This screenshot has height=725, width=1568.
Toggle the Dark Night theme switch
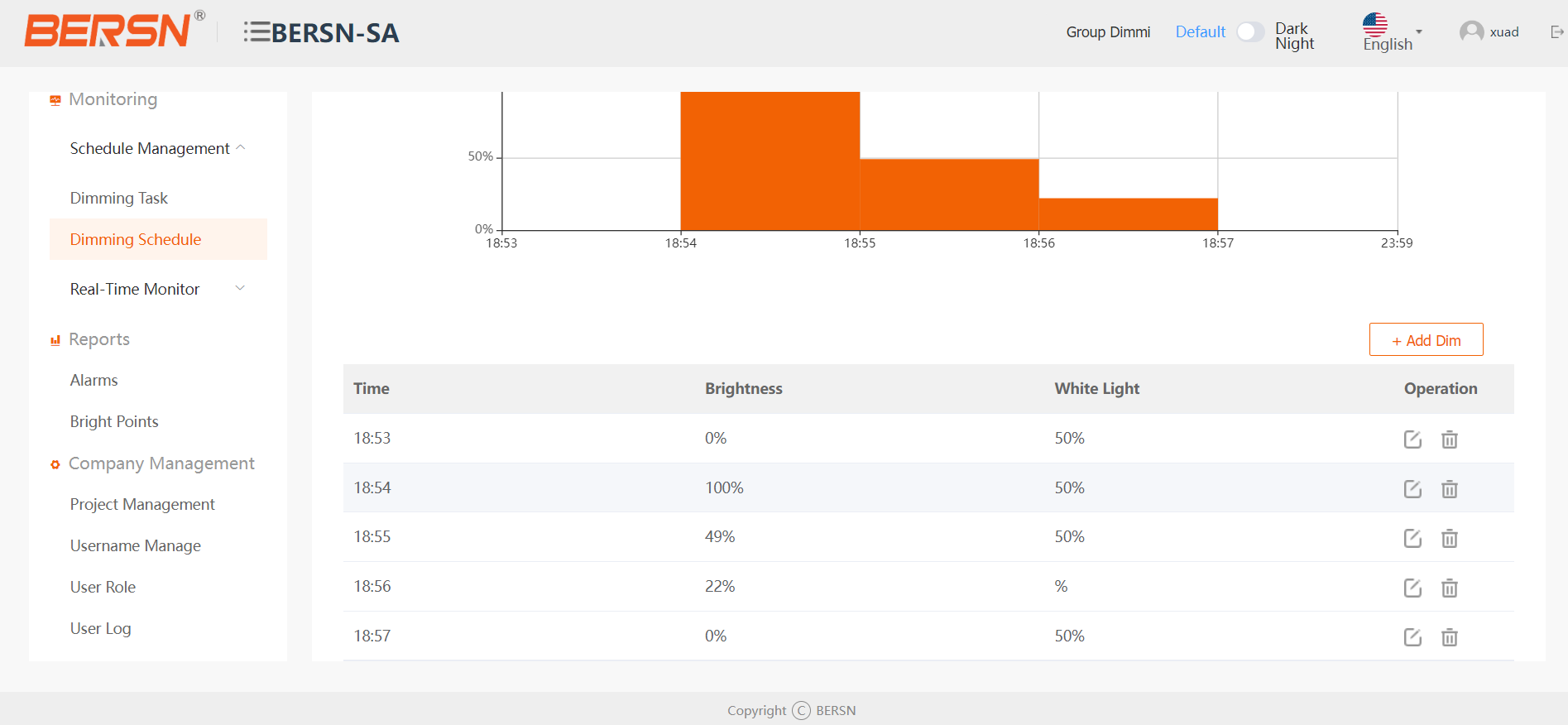click(1250, 32)
